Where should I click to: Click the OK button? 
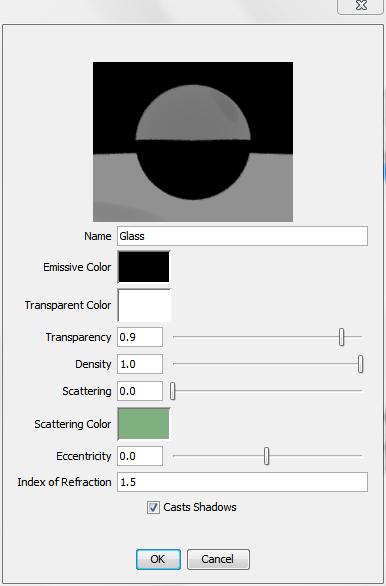point(158,559)
